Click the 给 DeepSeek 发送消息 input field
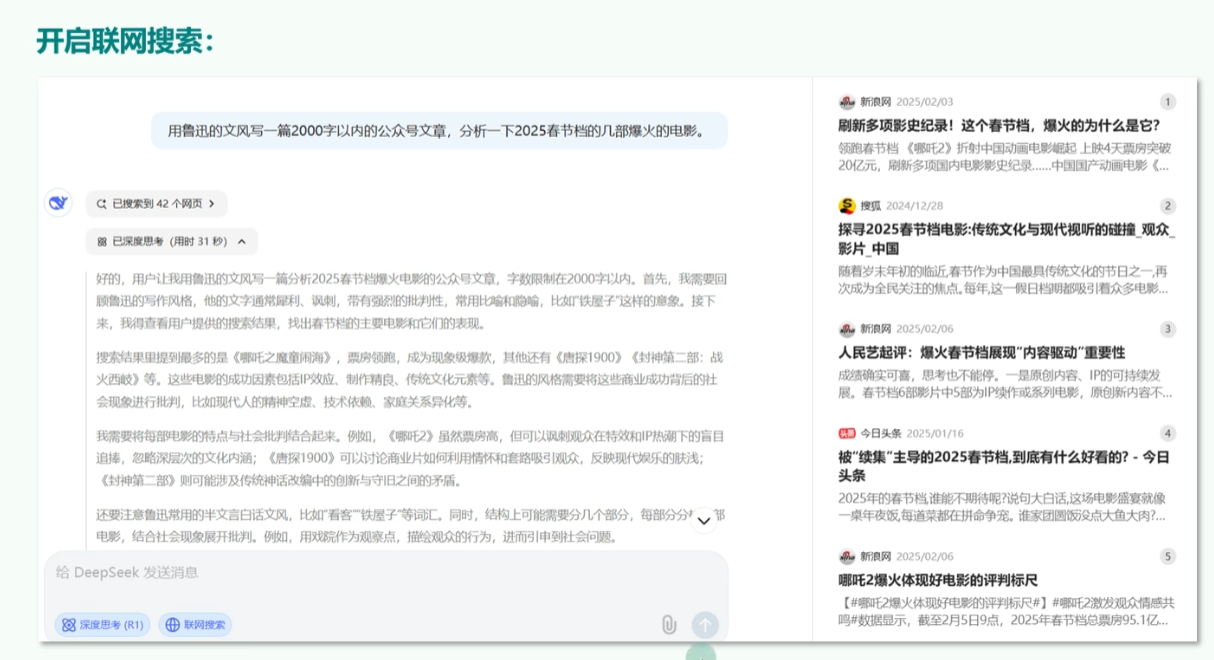 pyautogui.click(x=385, y=573)
